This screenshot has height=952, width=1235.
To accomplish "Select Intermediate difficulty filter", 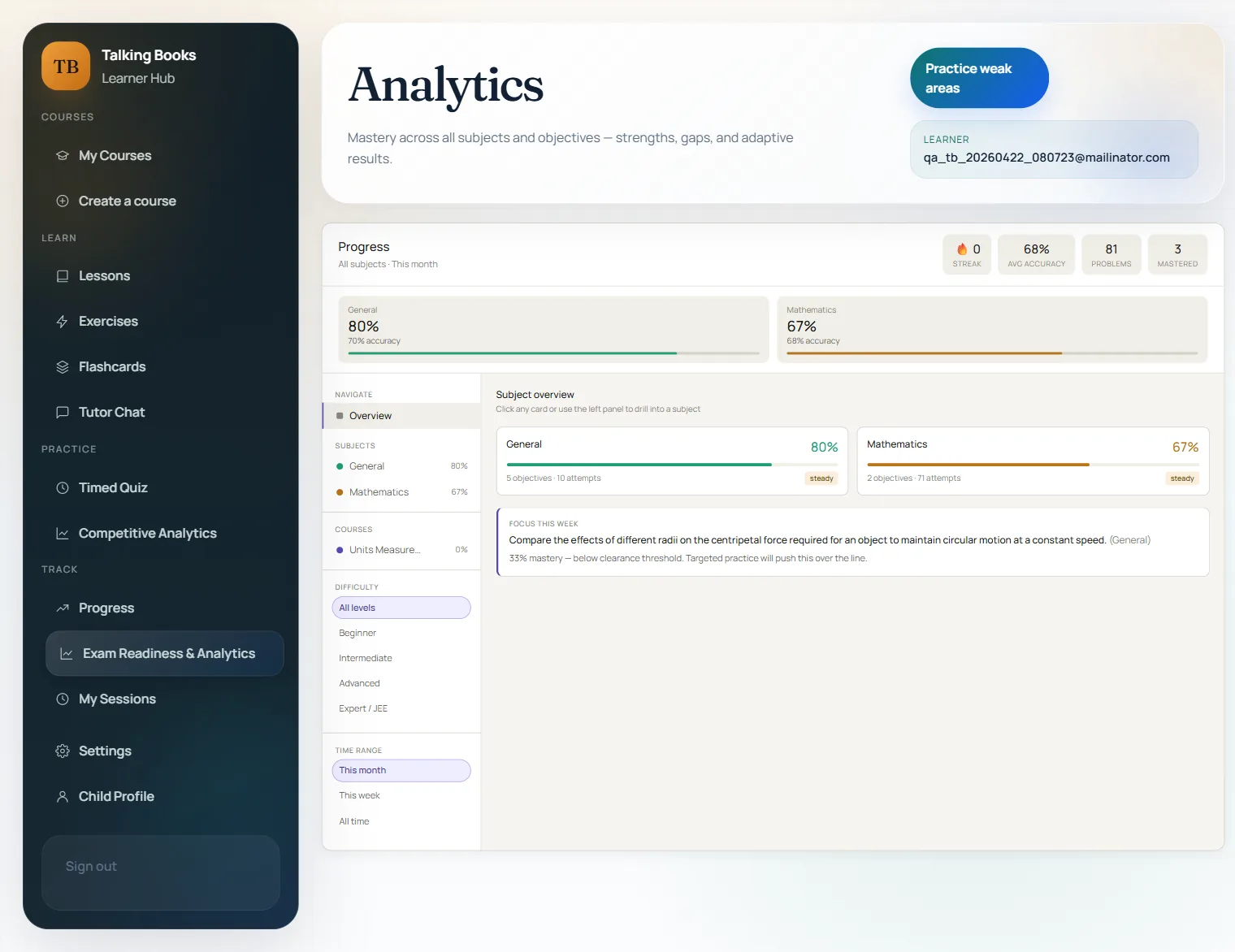I will 401,658.
